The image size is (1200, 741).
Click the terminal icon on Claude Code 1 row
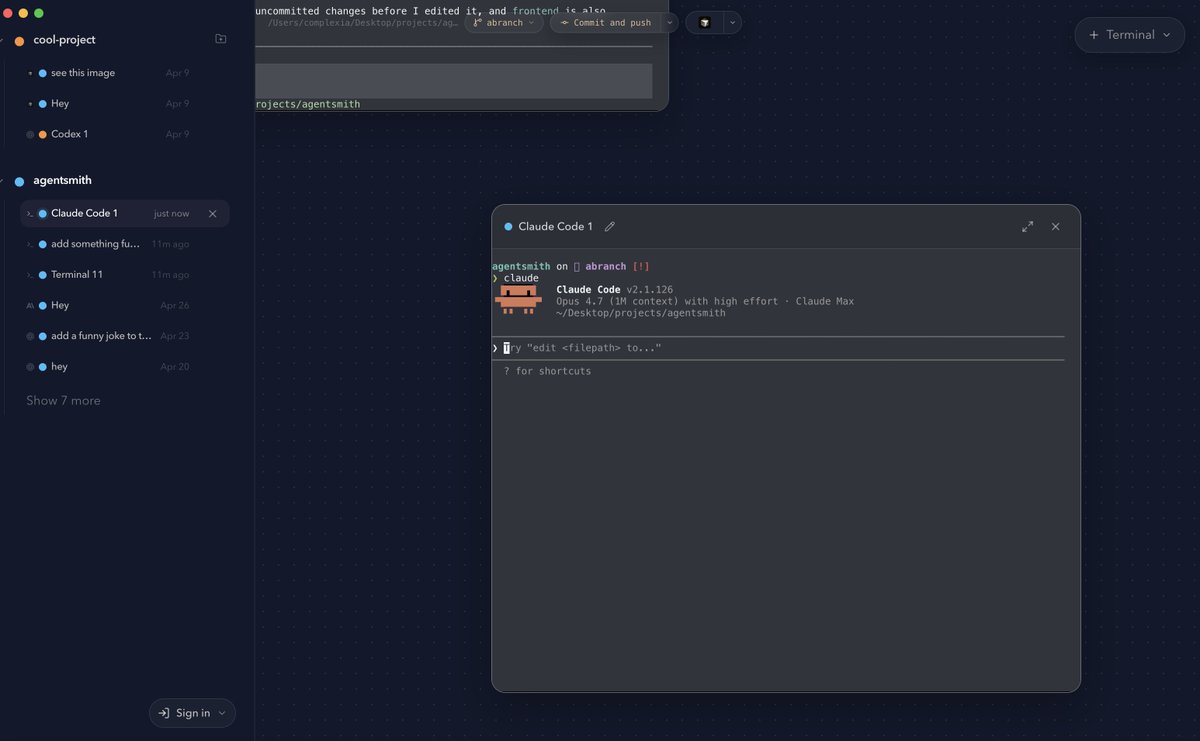(x=30, y=214)
